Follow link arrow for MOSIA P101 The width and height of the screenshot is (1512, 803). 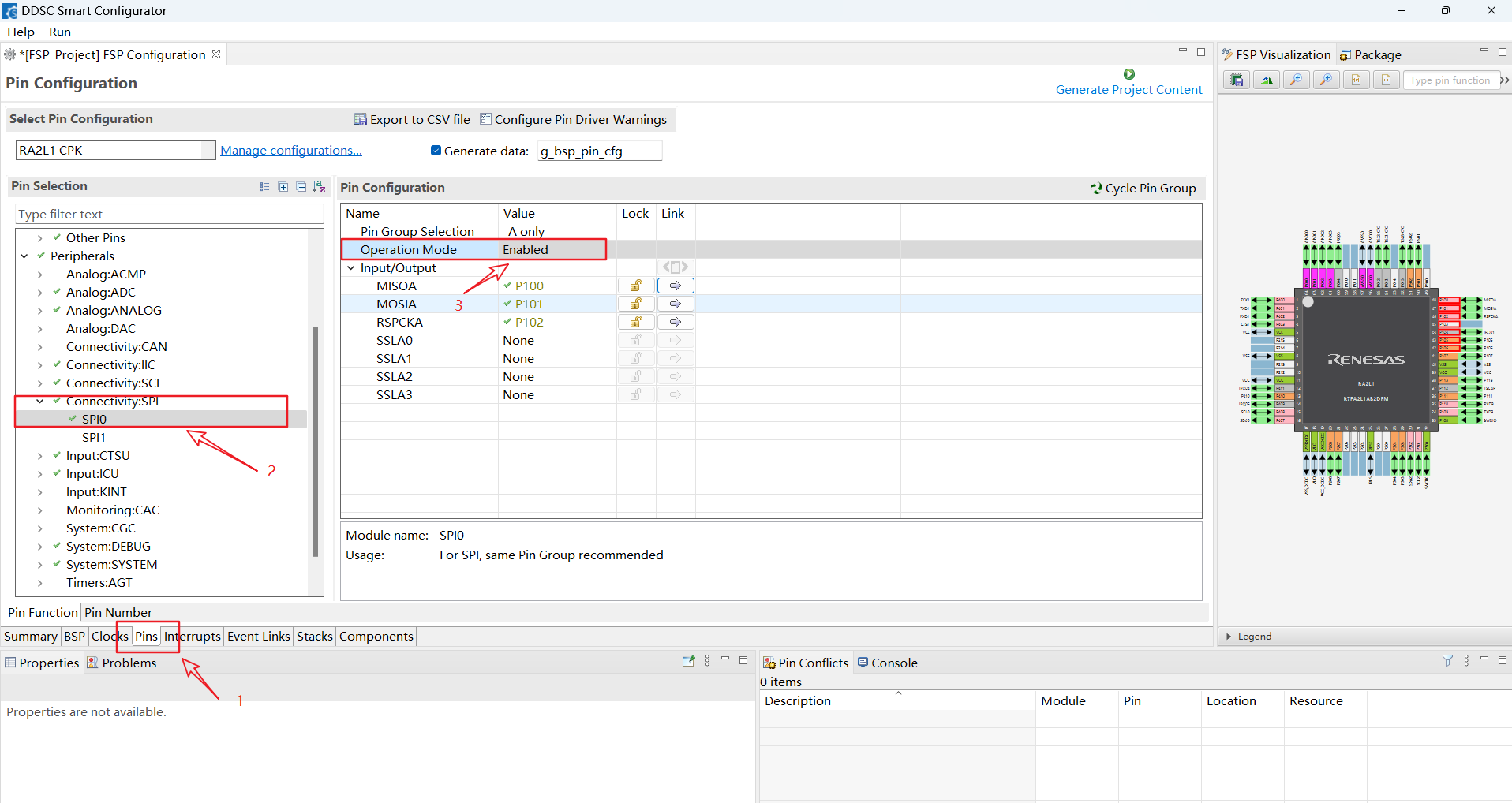[676, 304]
